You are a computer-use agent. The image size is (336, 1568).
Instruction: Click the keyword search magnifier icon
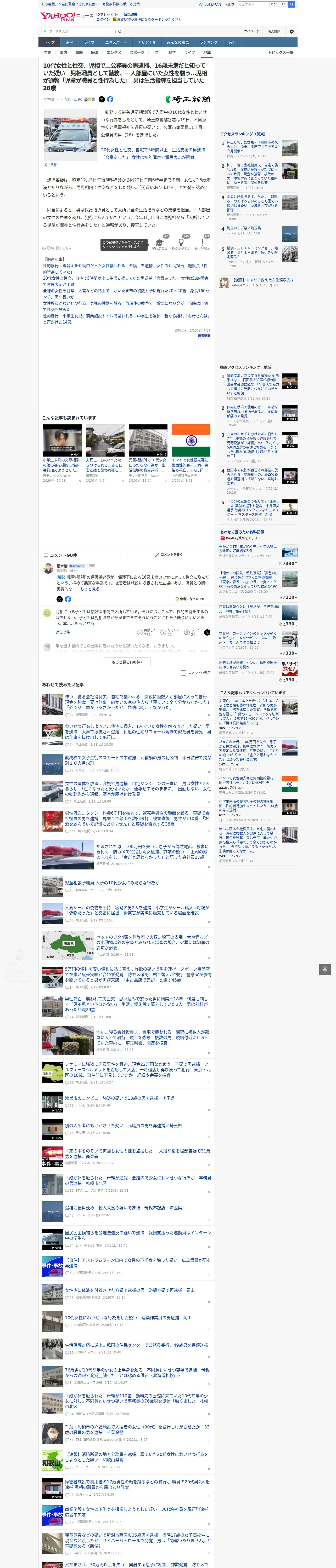point(120,32)
